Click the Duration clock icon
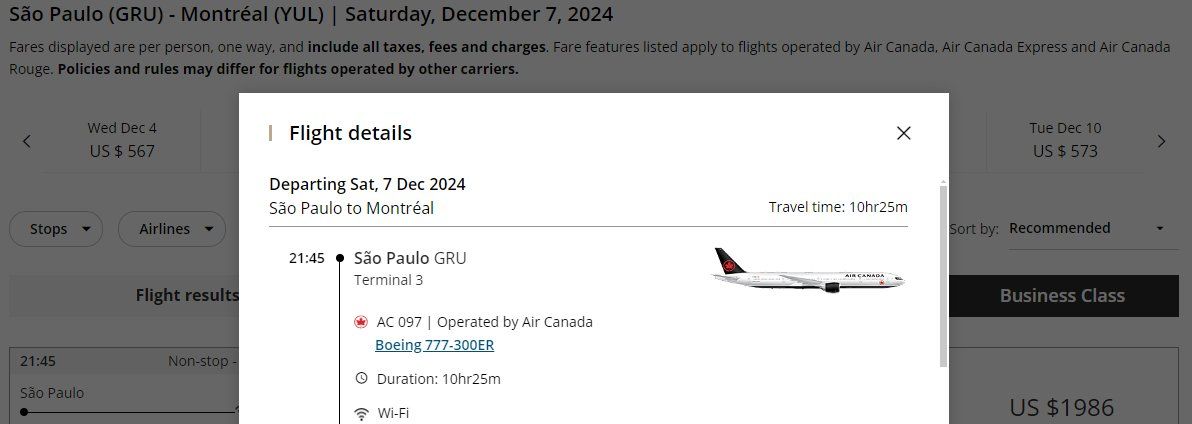Screen dimensions: 1192x424 coord(361,378)
